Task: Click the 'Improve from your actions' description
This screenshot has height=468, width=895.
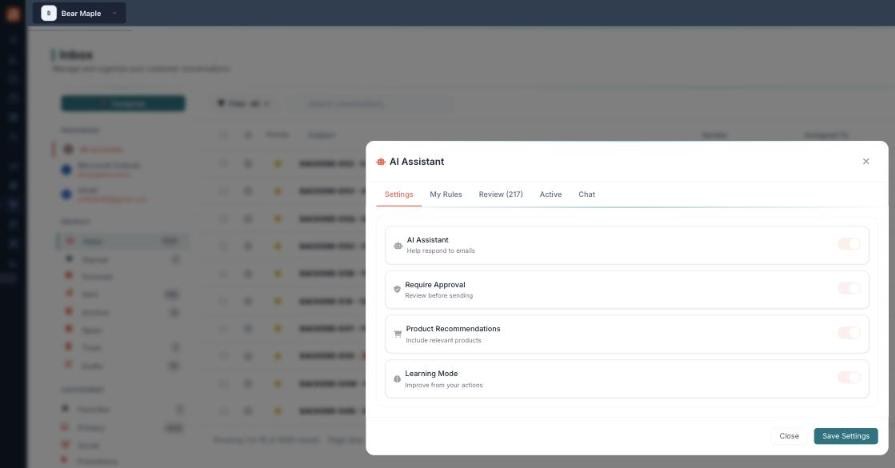Action: (x=444, y=385)
